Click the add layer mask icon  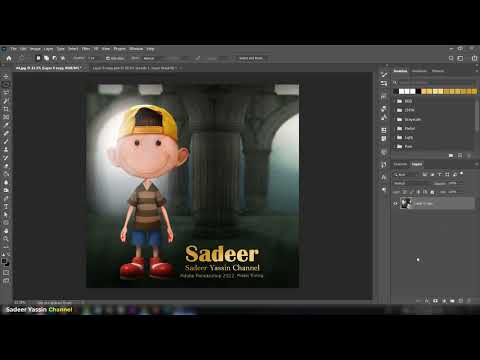(x=435, y=301)
